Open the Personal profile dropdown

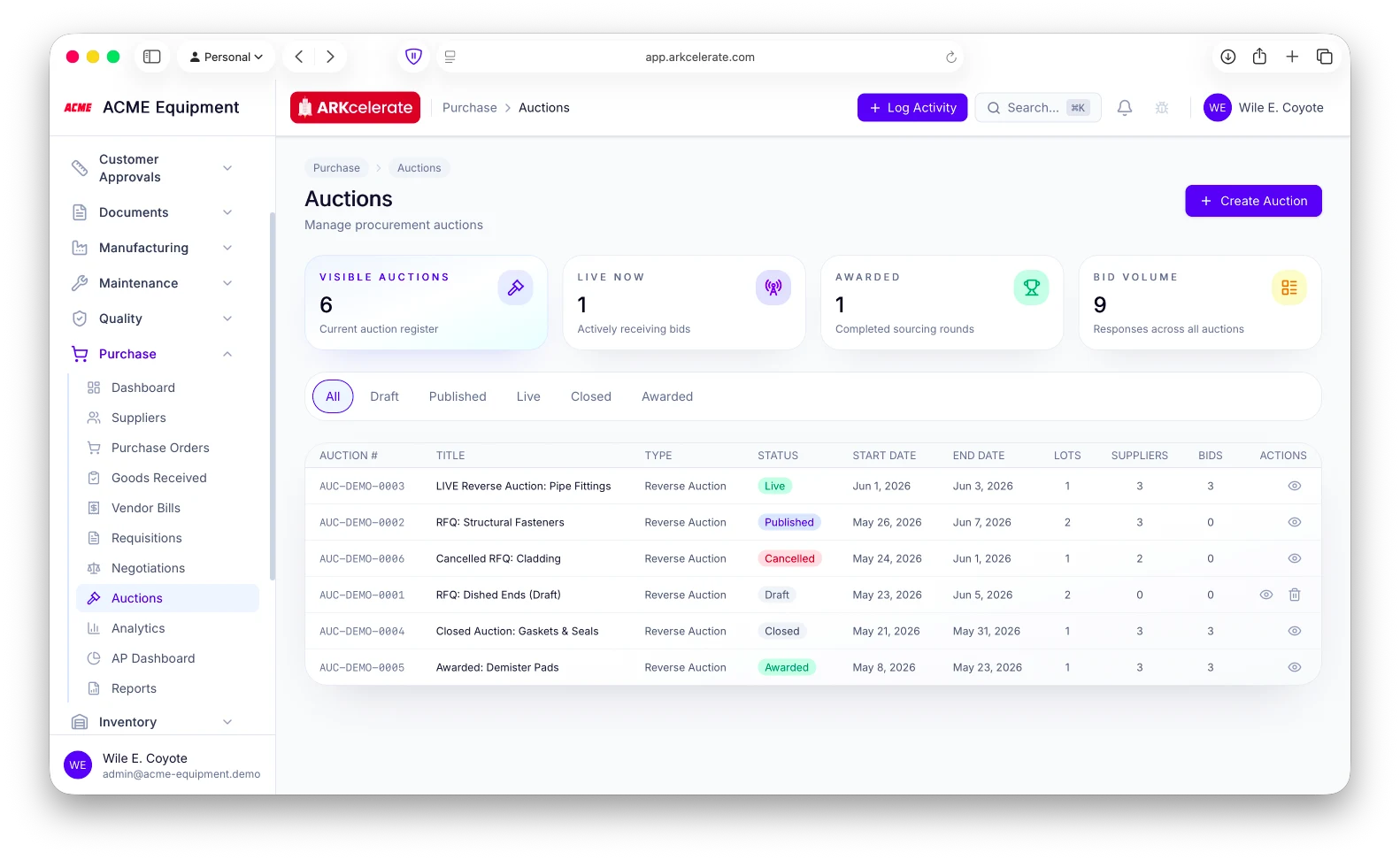click(227, 57)
